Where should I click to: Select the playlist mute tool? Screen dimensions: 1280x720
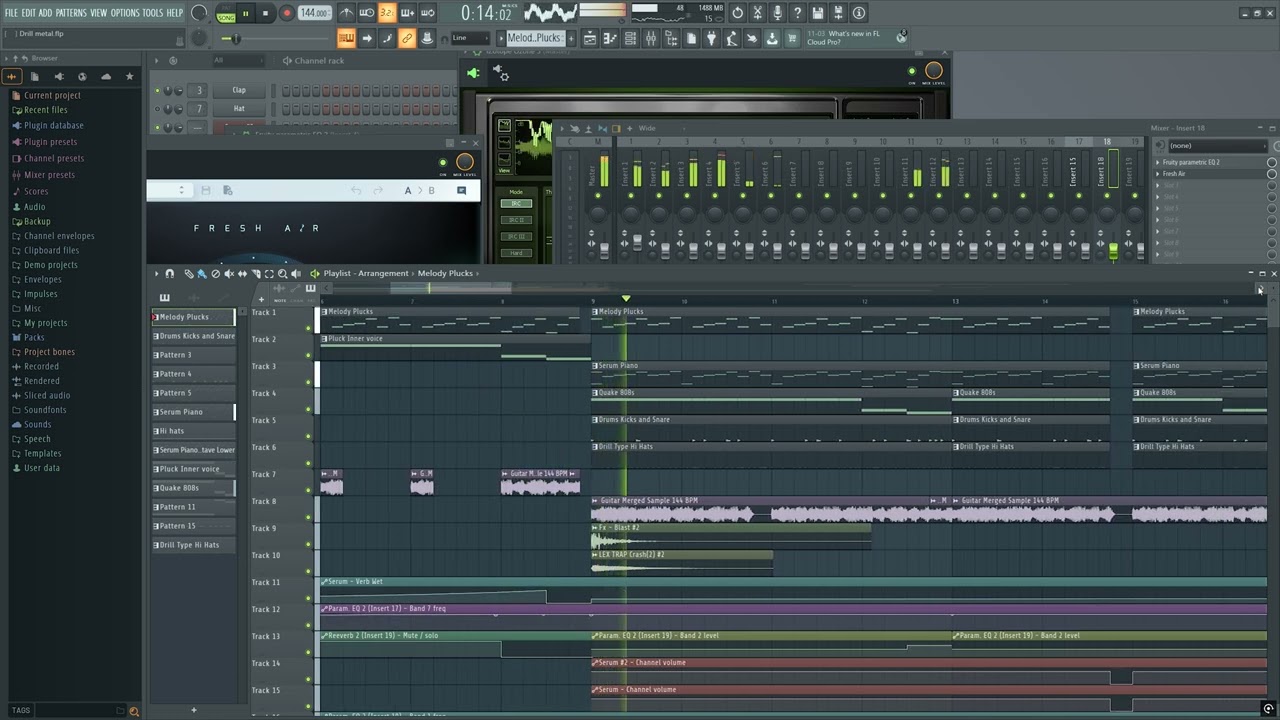(228, 273)
